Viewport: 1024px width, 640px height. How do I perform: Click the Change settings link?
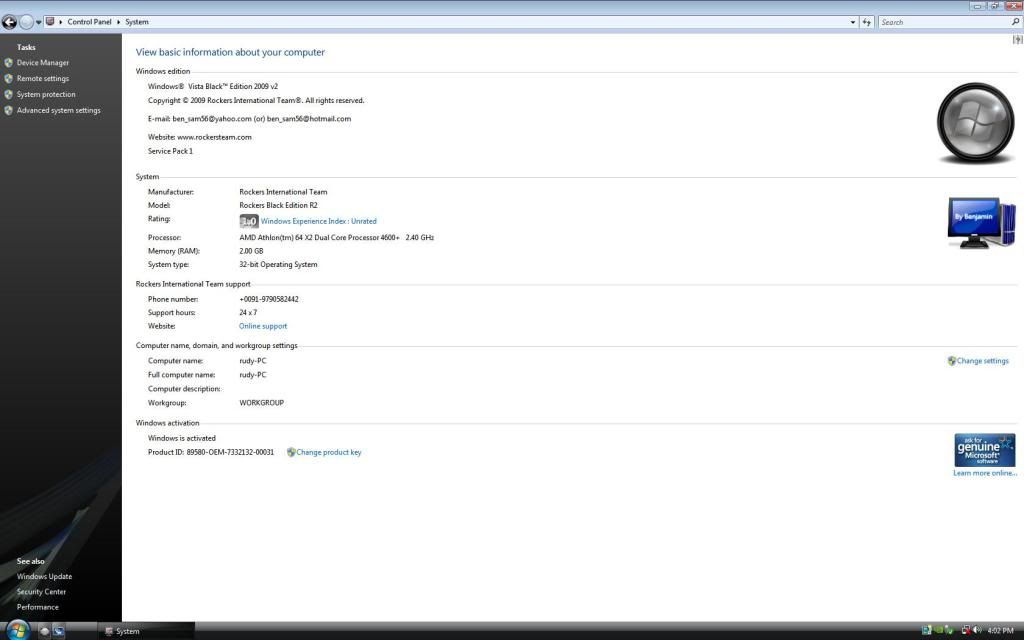[982, 360]
